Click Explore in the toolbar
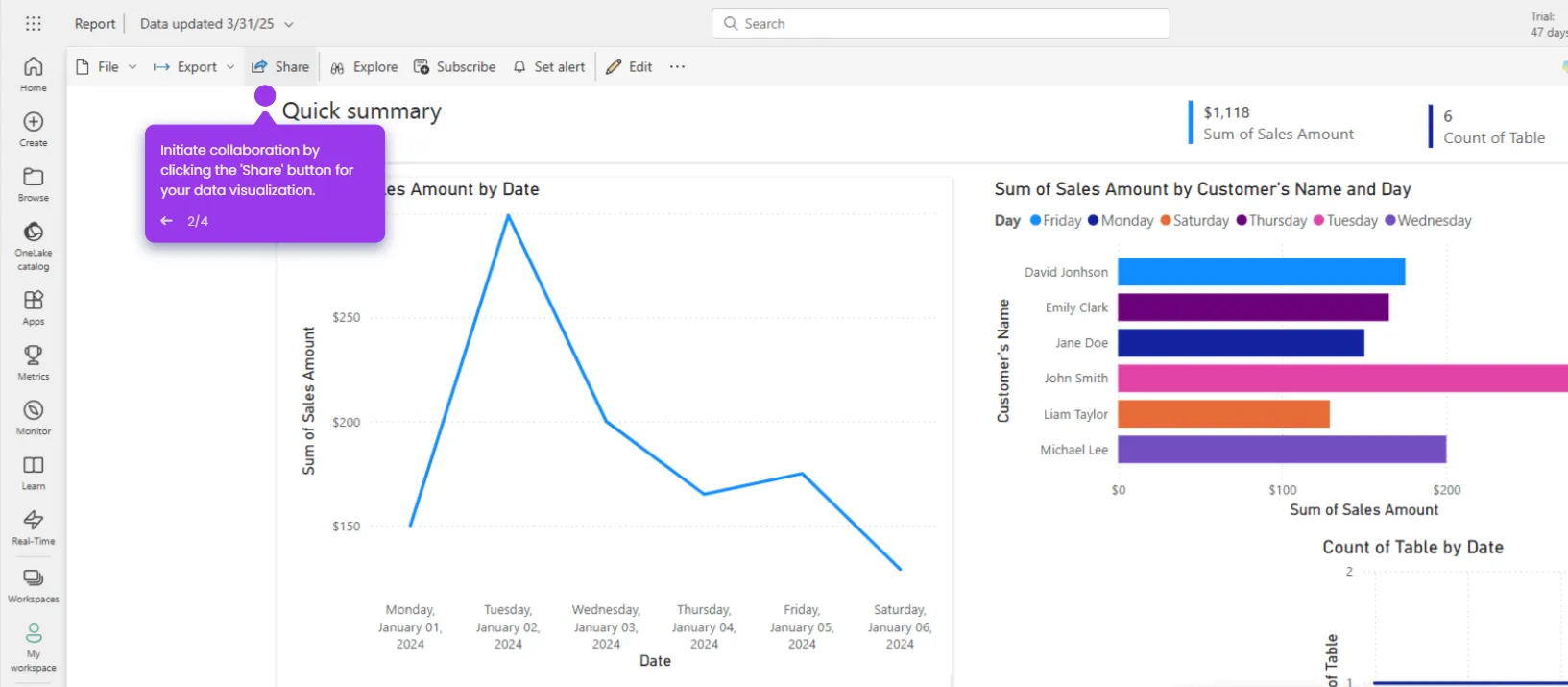The image size is (1568, 687). tap(364, 67)
